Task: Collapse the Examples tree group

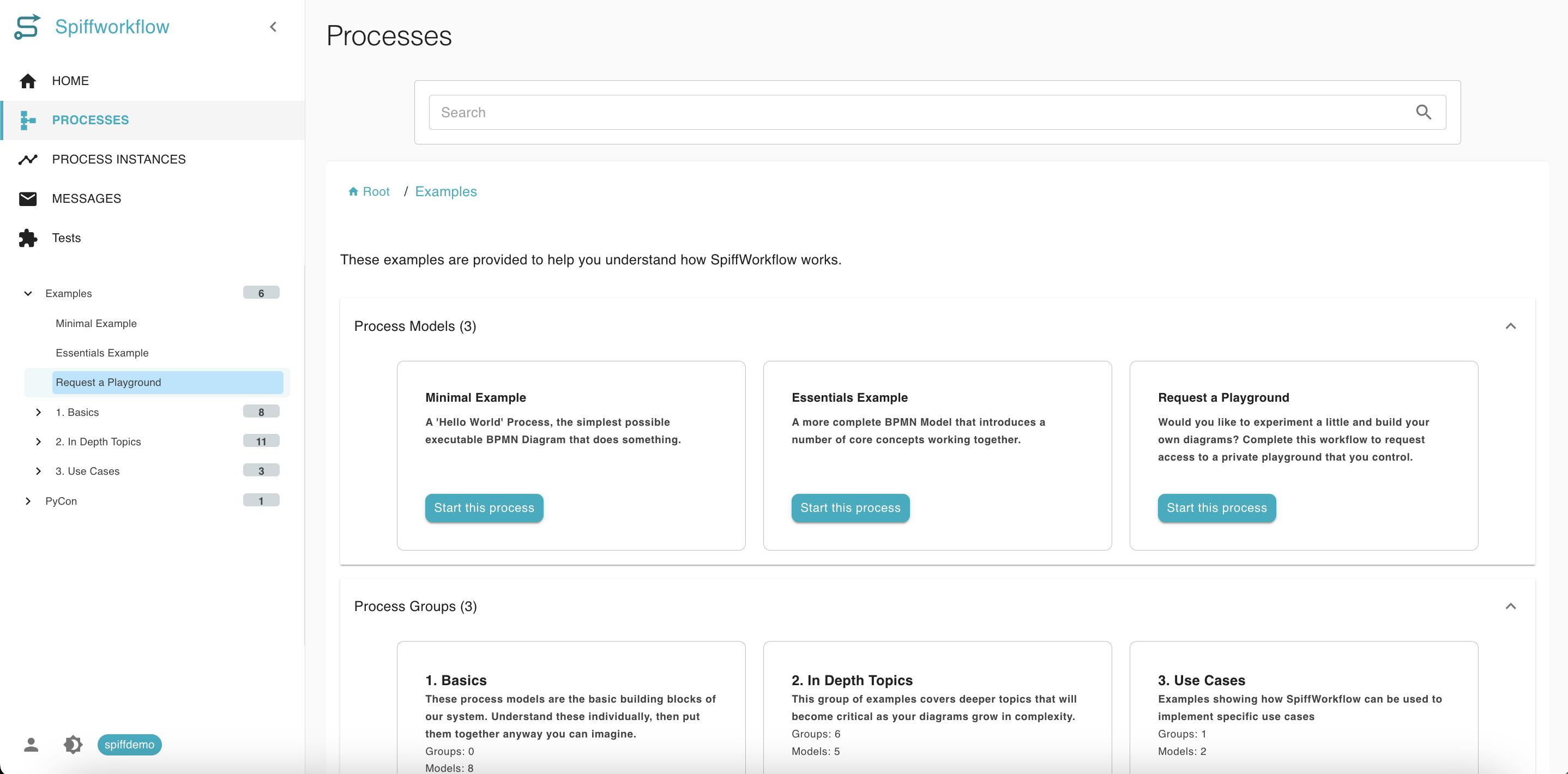Action: (28, 293)
